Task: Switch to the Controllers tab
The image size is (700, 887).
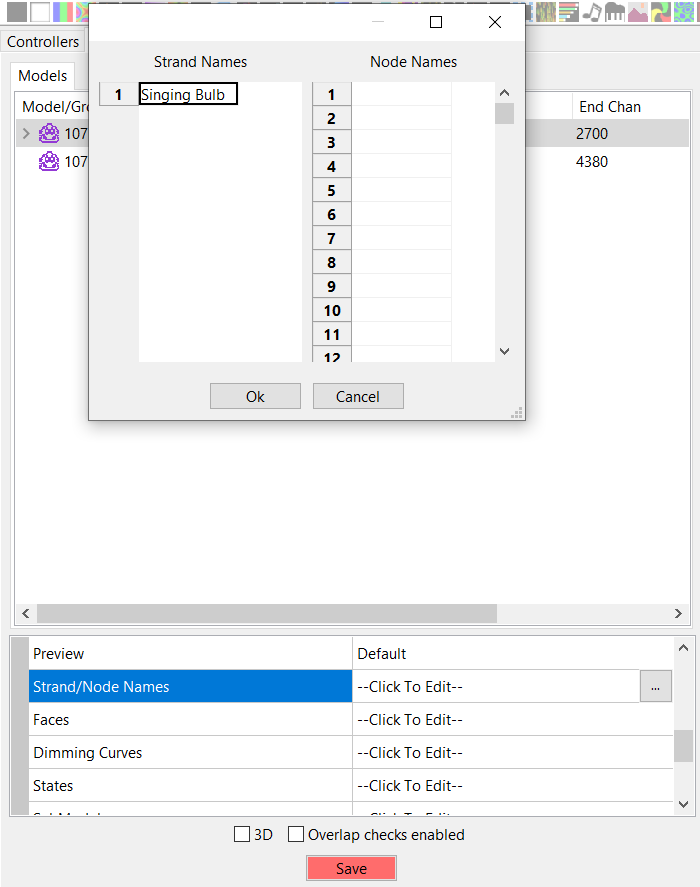Action: click(x=42, y=41)
